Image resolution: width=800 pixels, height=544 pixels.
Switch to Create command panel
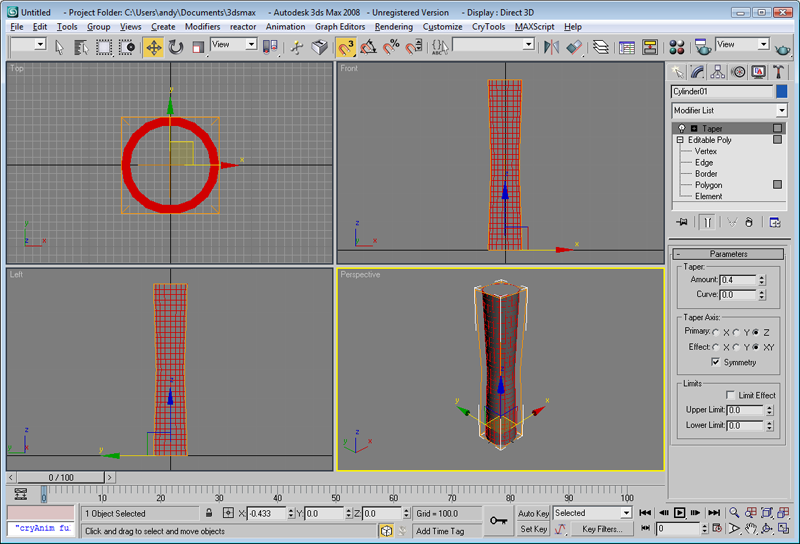click(x=678, y=72)
